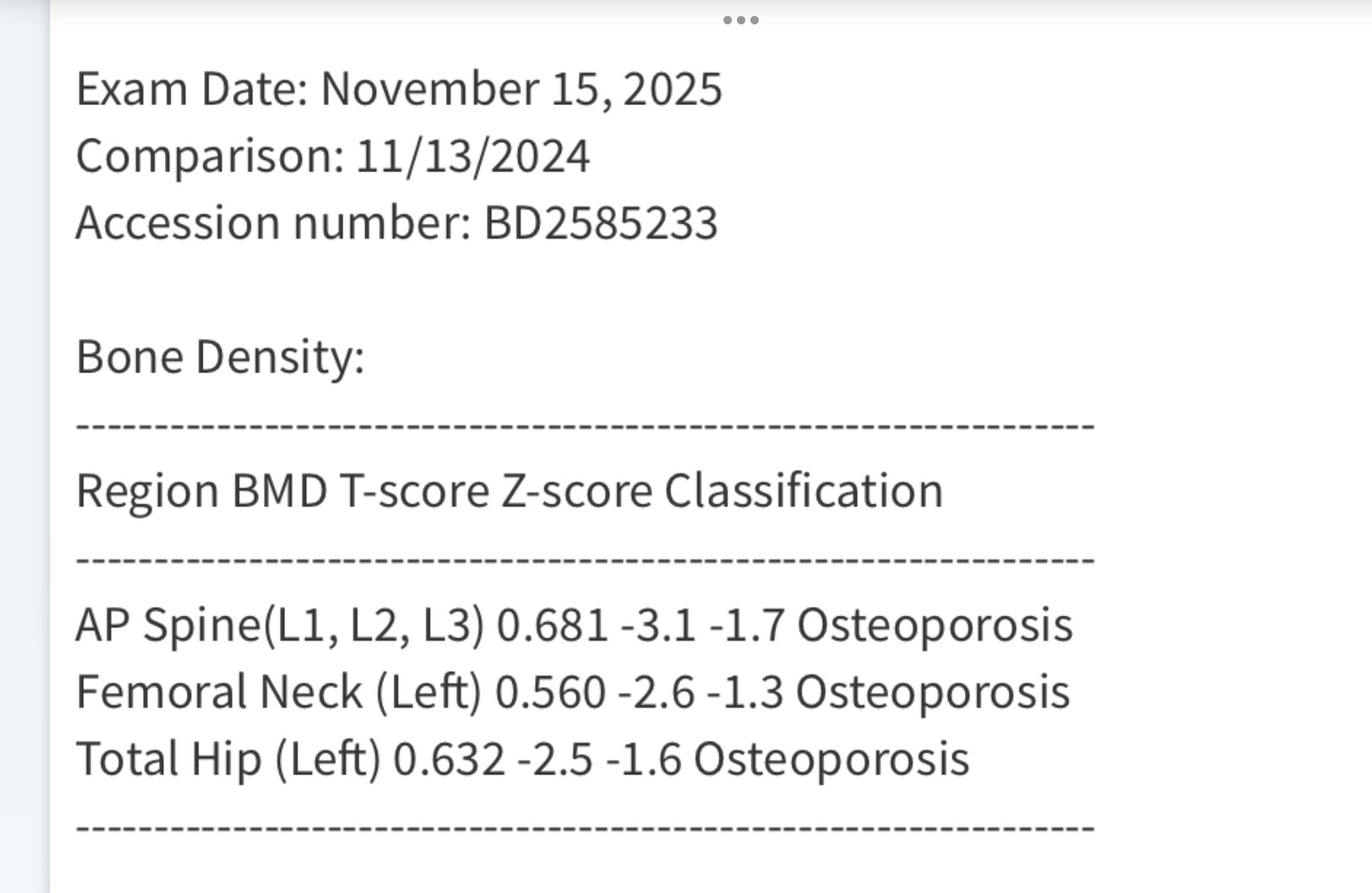
Task: Click the Classification column header
Action: click(803, 491)
